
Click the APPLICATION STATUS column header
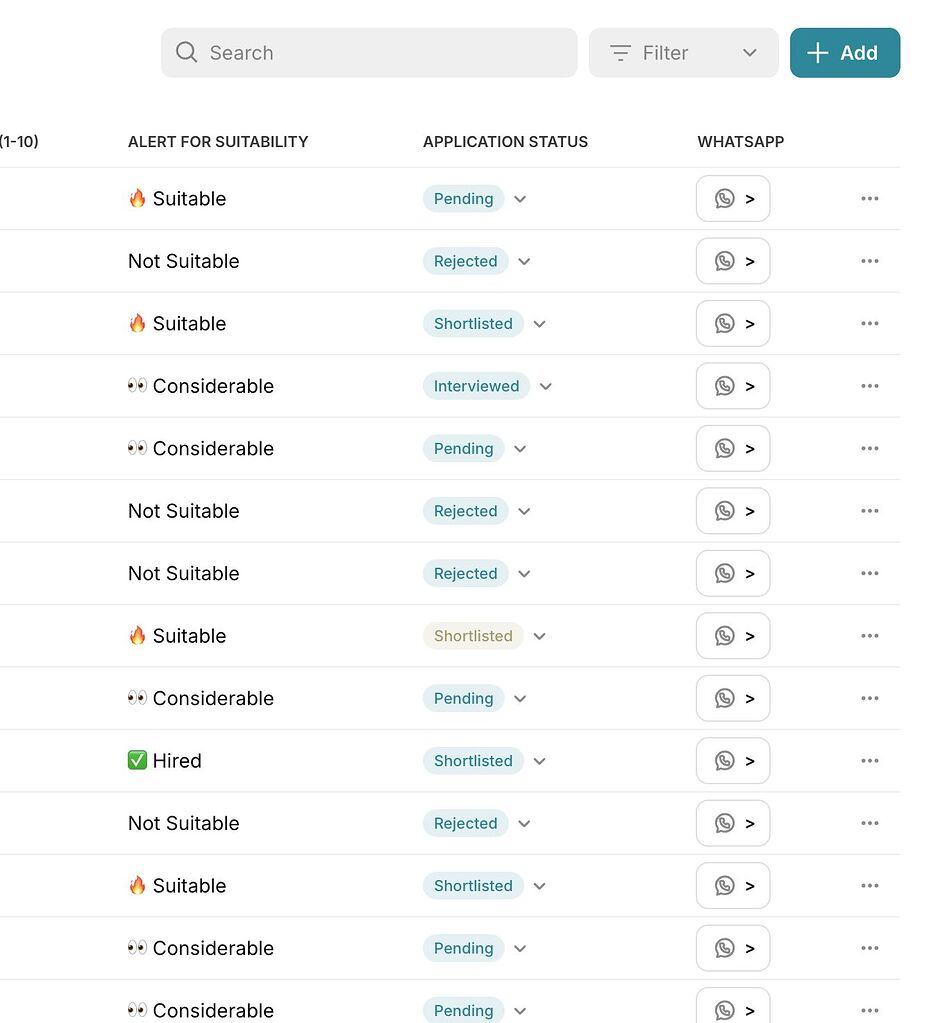click(x=505, y=141)
